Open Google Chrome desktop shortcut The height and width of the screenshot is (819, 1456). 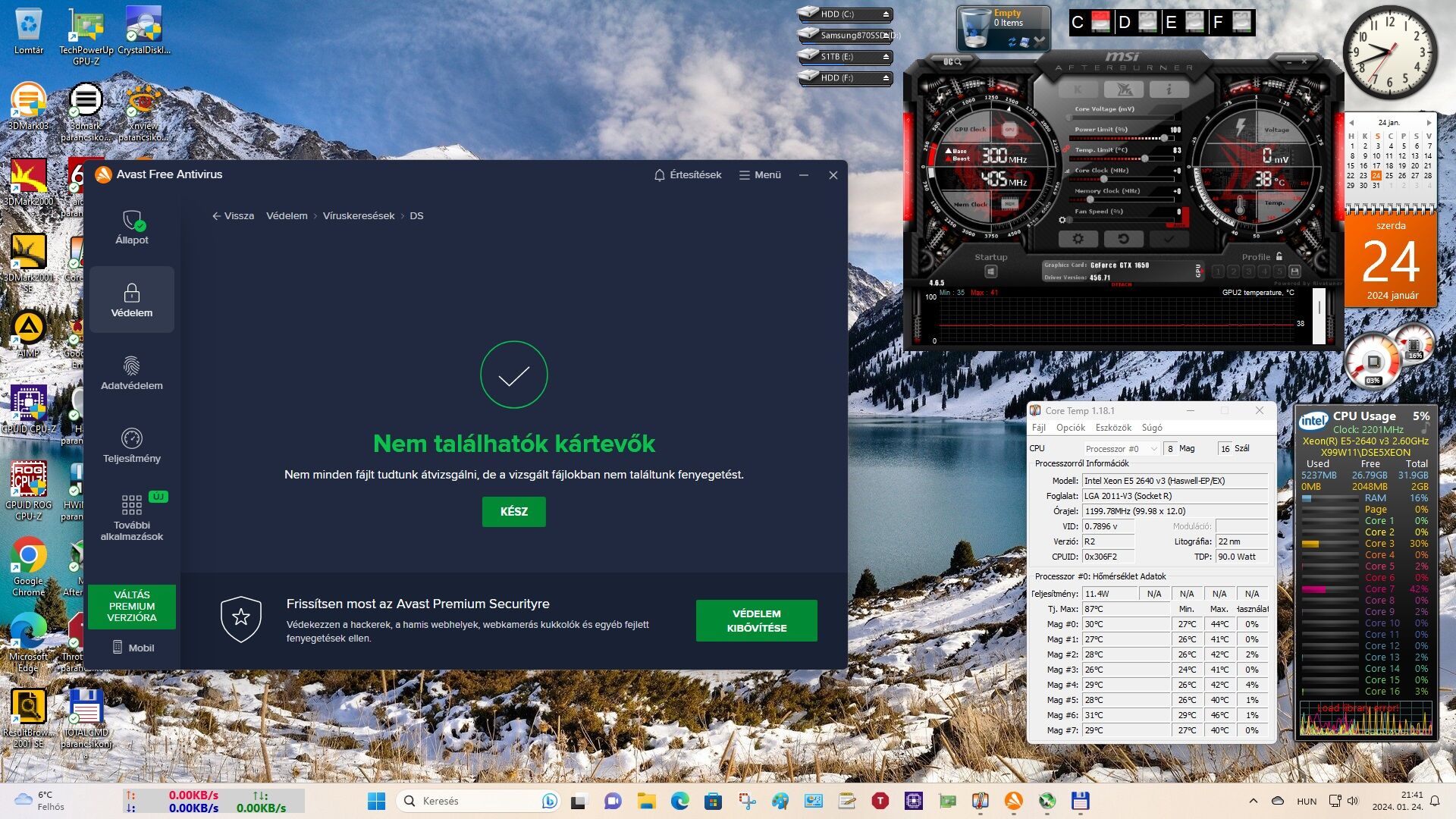28,566
